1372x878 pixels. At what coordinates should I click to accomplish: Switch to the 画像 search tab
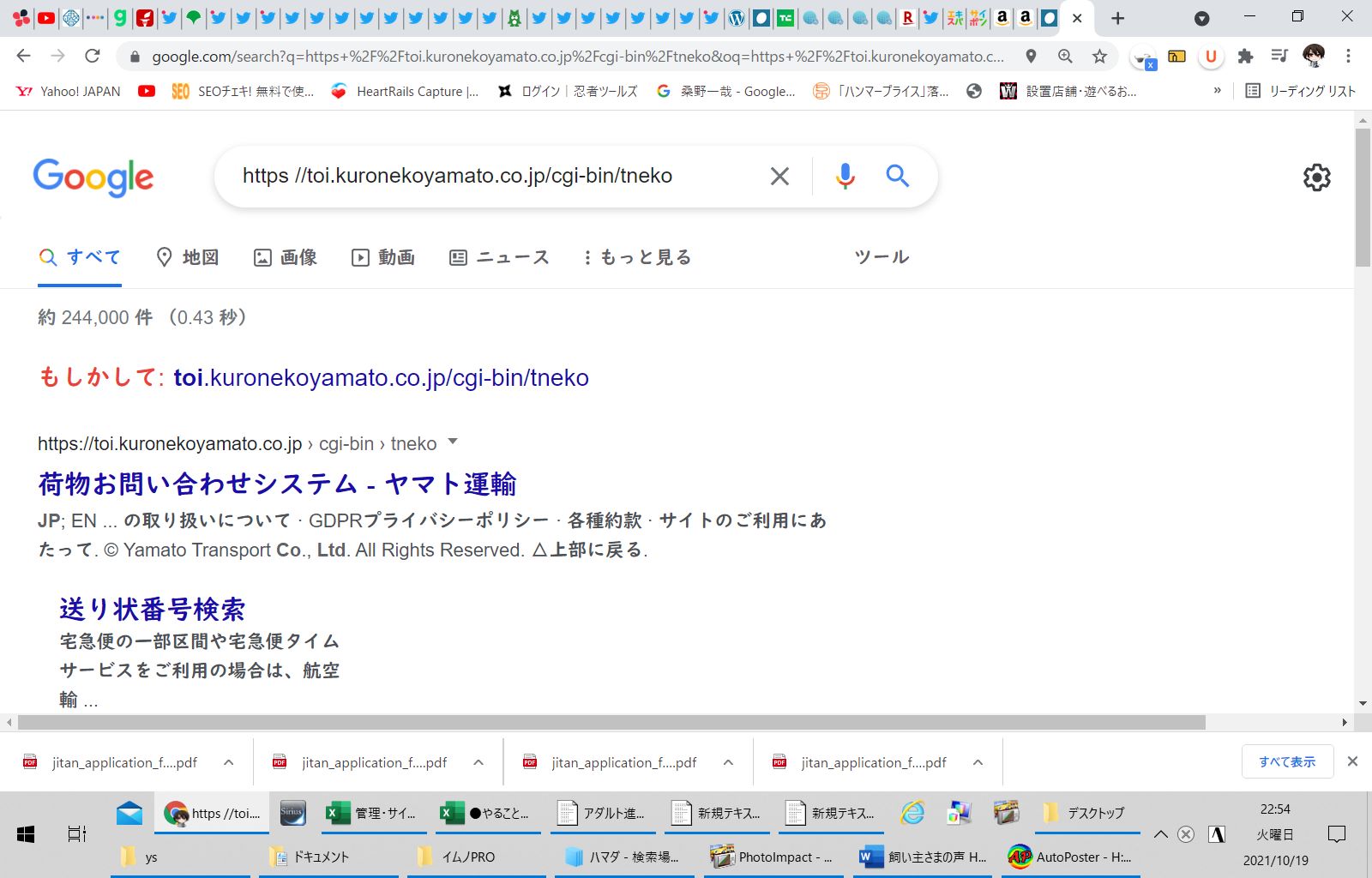[x=286, y=257]
